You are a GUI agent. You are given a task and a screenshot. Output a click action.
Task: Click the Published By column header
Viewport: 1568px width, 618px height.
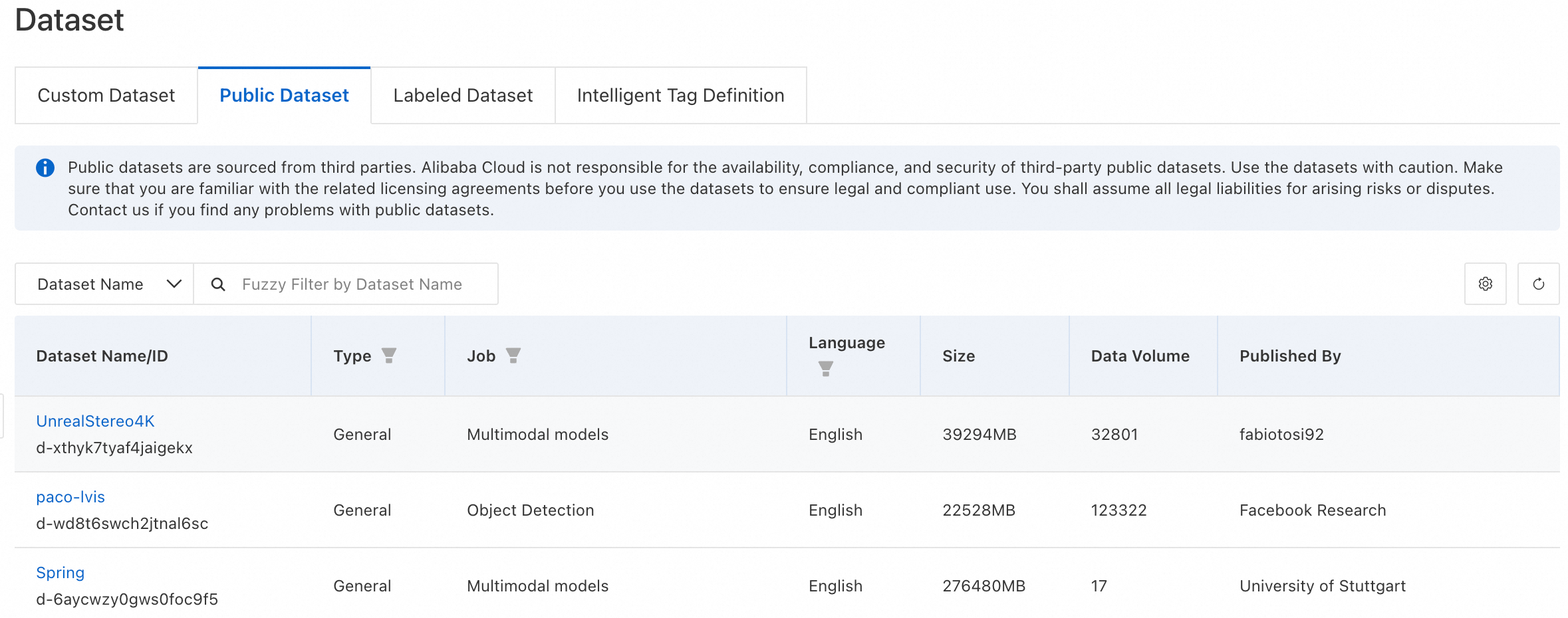pos(1290,356)
